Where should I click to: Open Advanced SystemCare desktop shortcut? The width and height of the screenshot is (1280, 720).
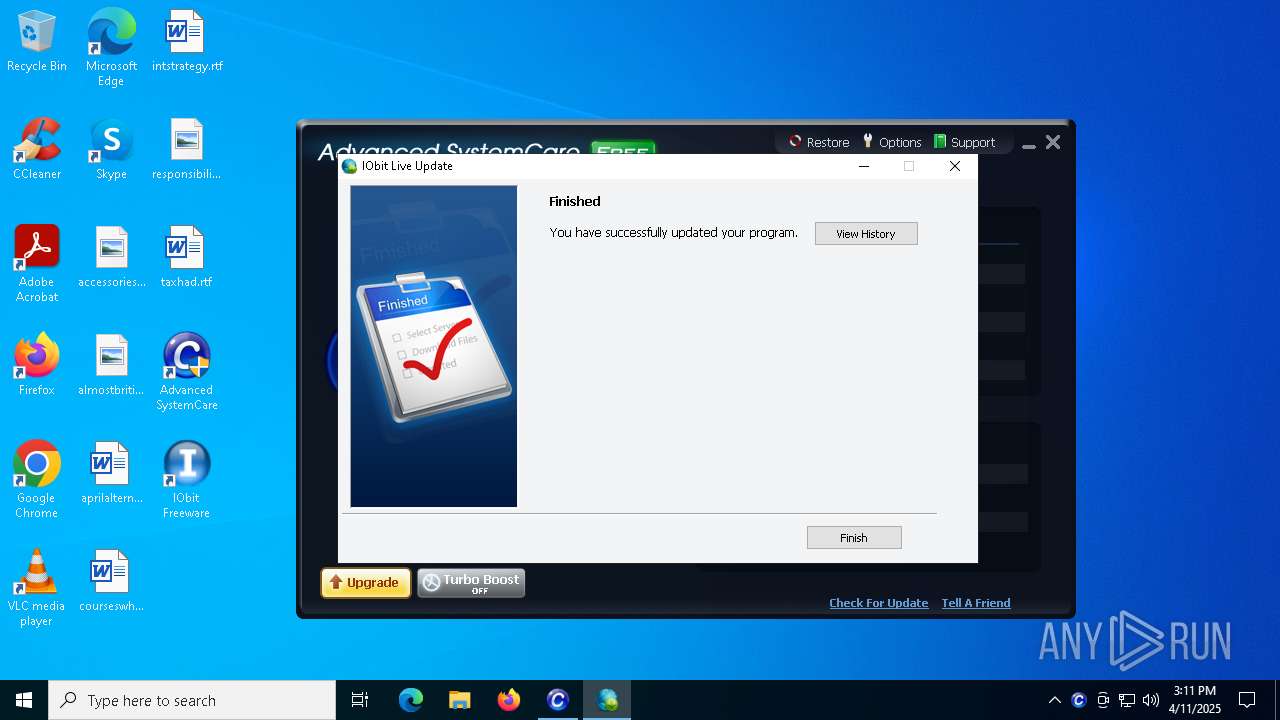pyautogui.click(x=187, y=371)
